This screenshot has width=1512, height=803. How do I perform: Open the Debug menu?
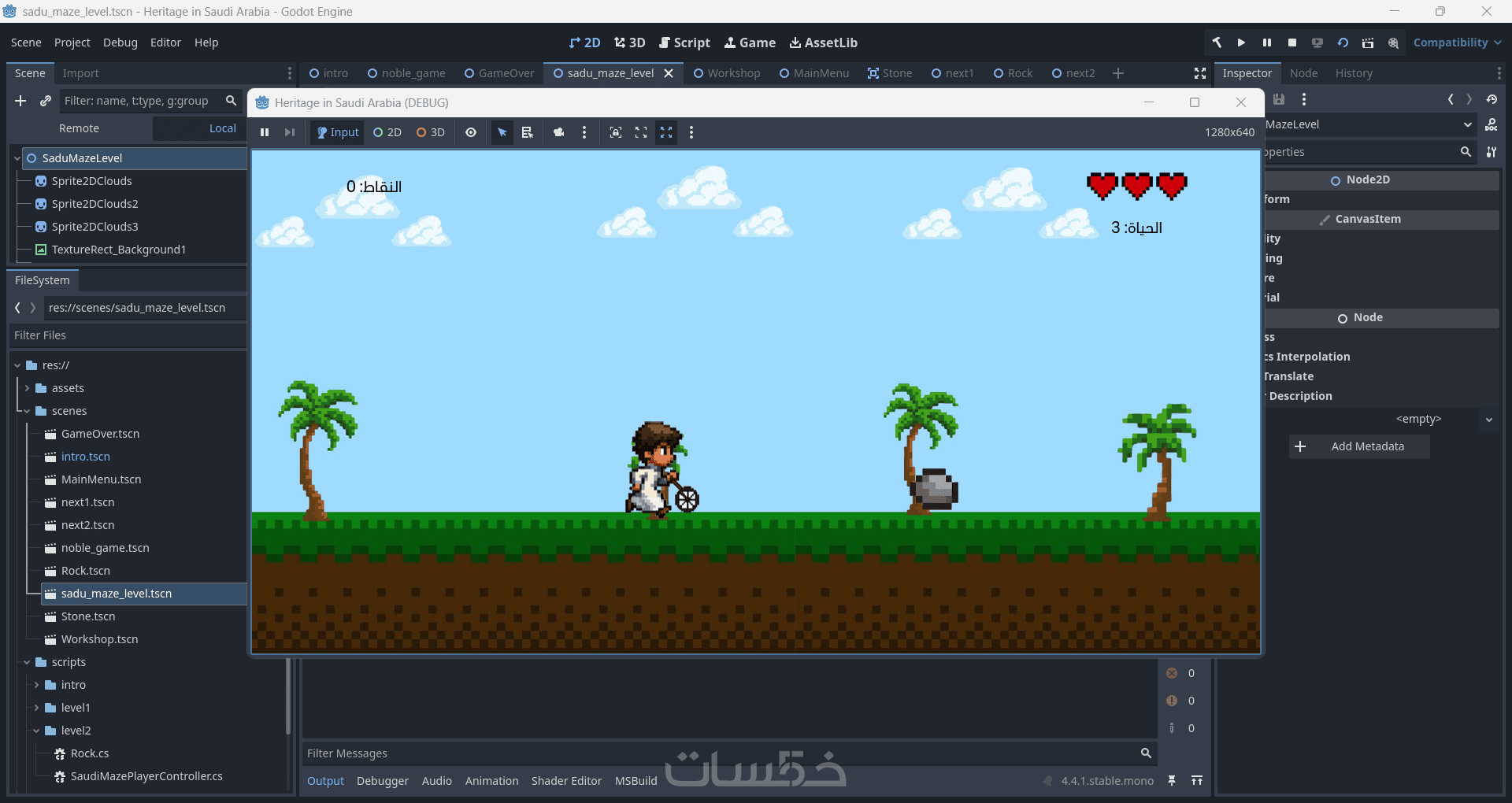(120, 43)
